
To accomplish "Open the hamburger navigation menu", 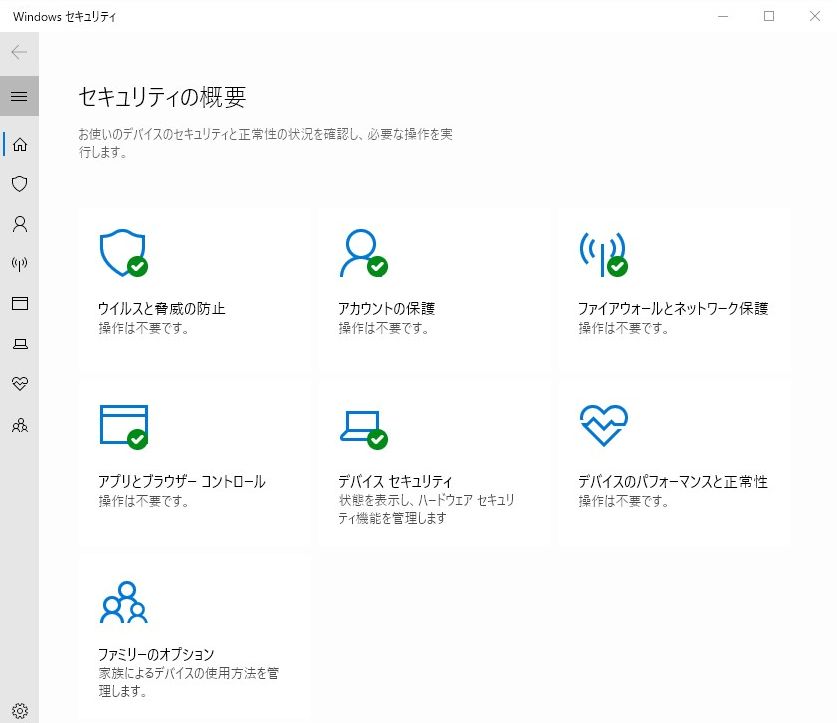I will coord(19,96).
